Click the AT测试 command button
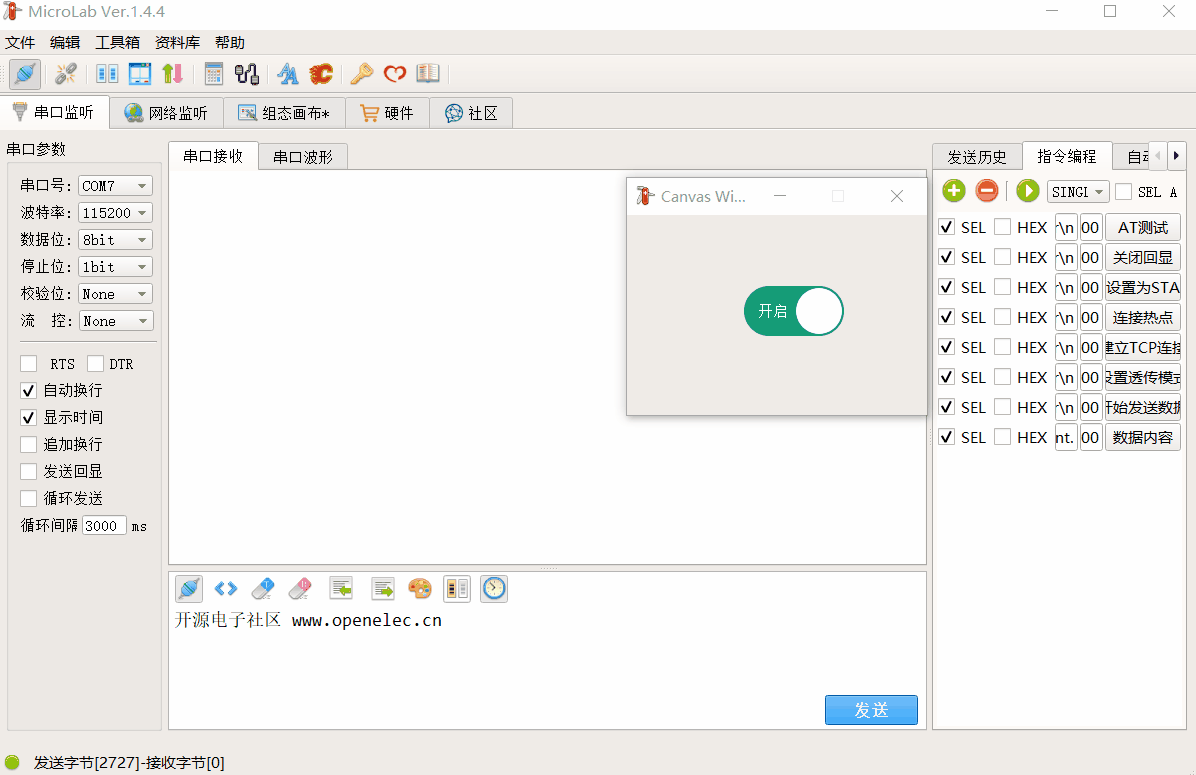This screenshot has height=775, width=1196. click(x=1143, y=227)
